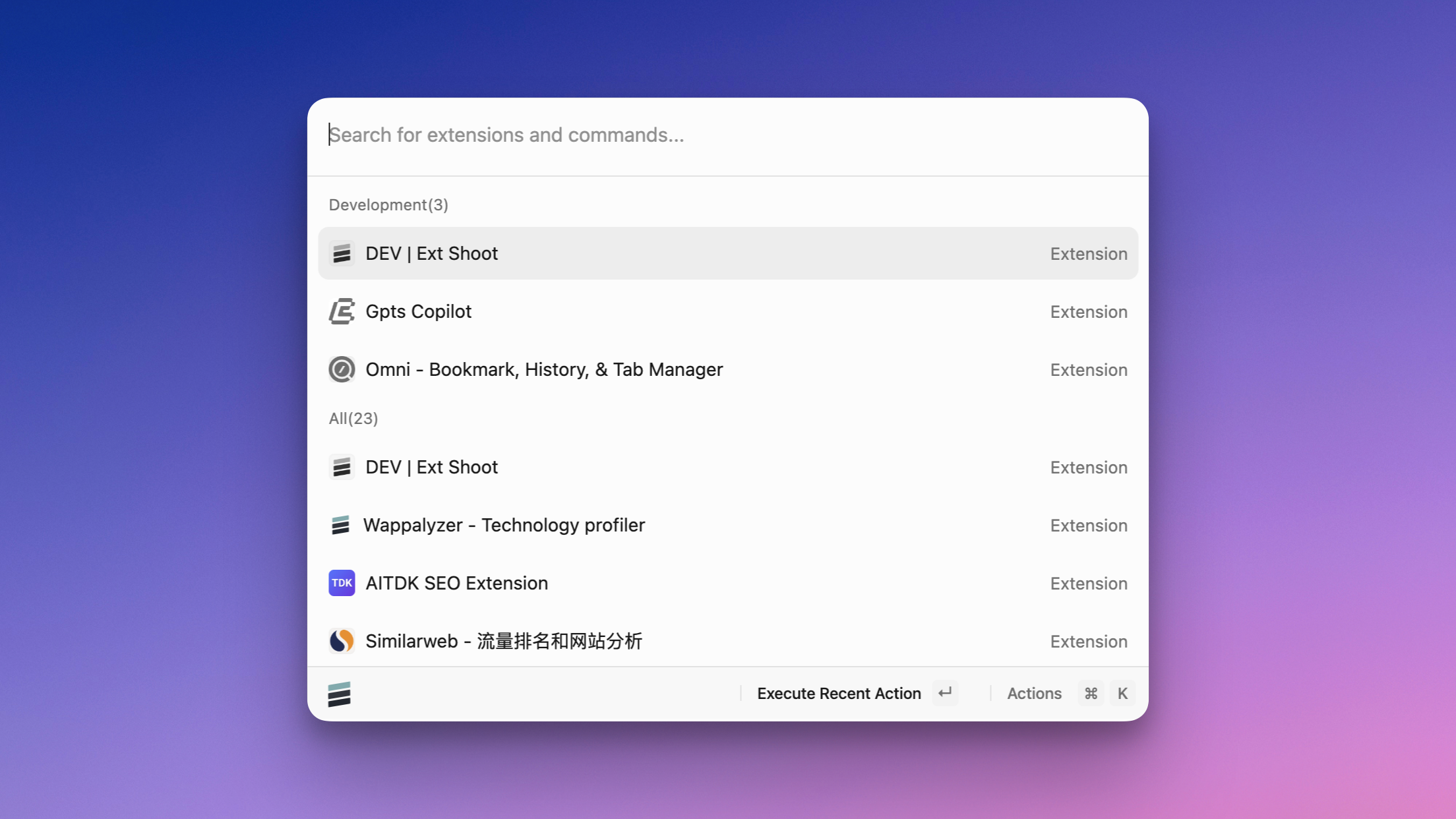Click the K key badge
This screenshot has height=819, width=1456.
point(1122,693)
